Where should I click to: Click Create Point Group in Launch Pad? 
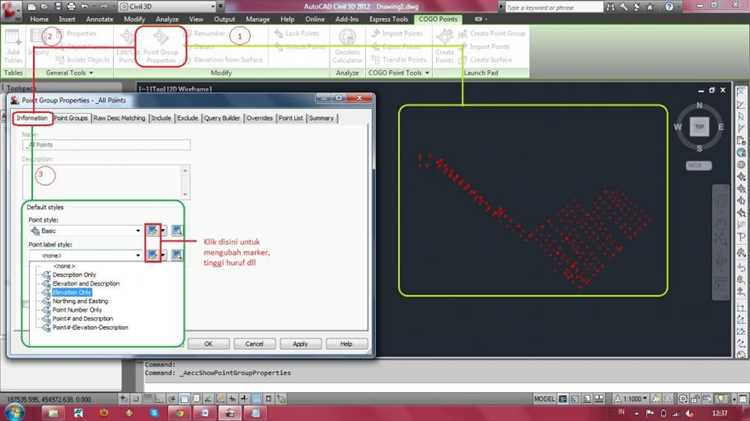492,33
